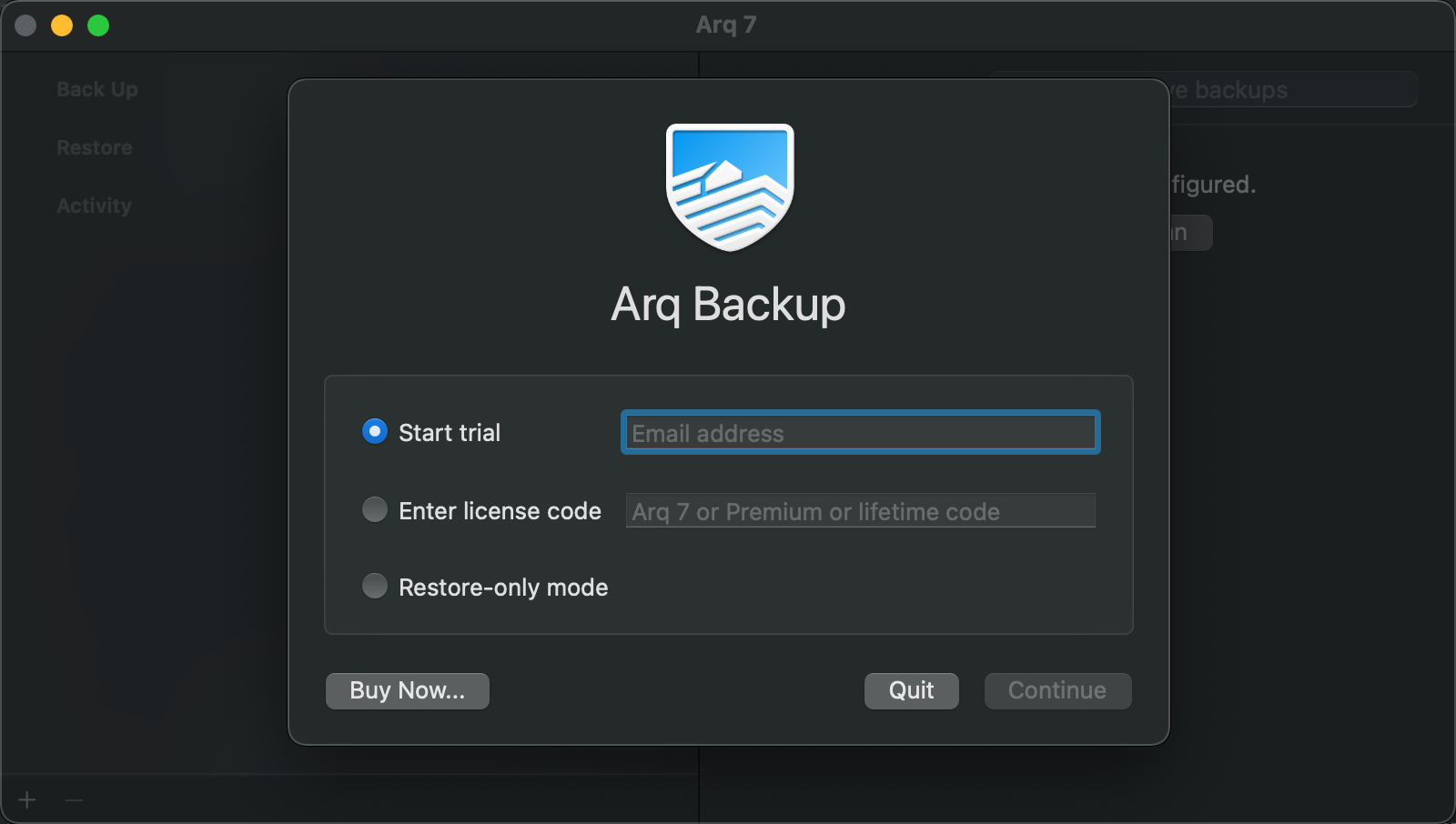Select the Start trial radio button
Viewport: 1456px width, 824px height.
(x=375, y=431)
